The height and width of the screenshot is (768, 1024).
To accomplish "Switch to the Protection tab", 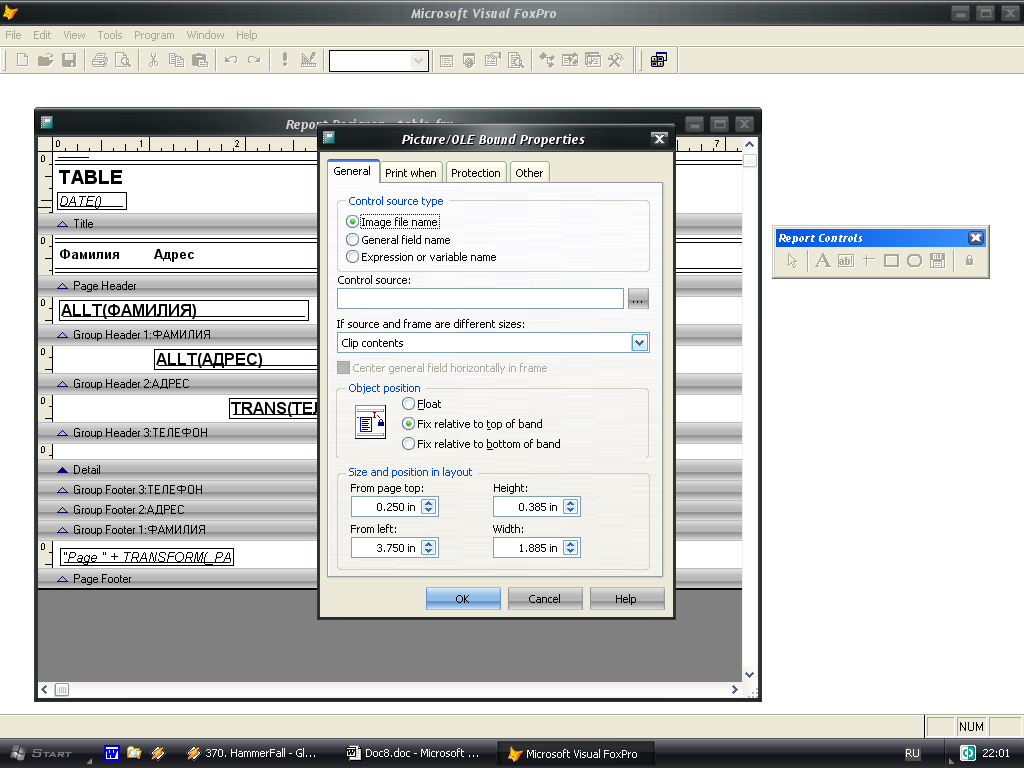I will tap(475, 173).
